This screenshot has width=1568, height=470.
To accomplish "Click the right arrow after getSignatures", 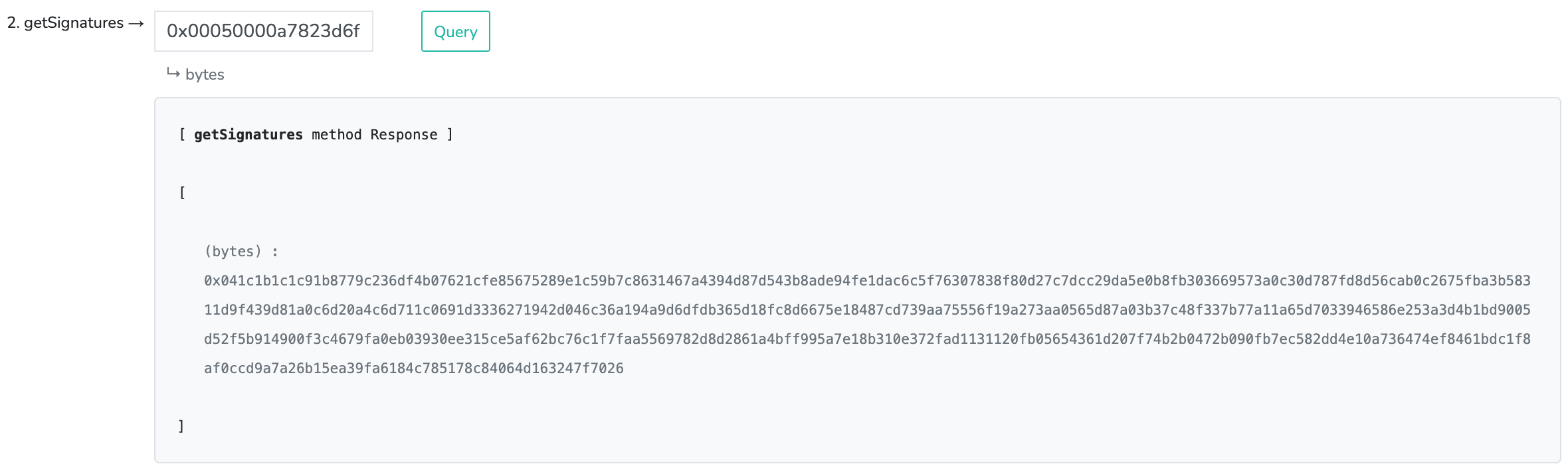I will tap(136, 24).
